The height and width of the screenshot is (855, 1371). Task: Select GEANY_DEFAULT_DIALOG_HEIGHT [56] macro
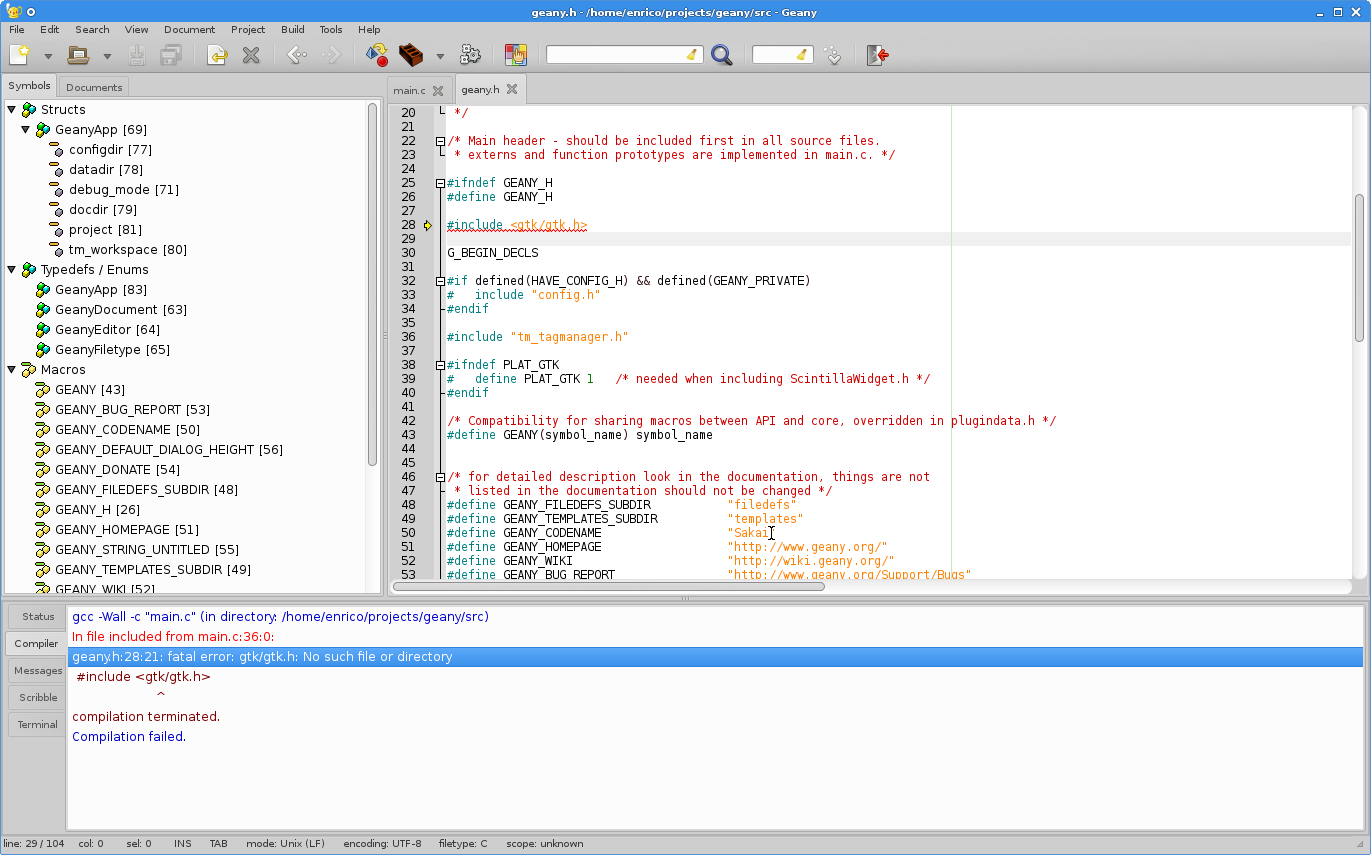[x=169, y=449]
